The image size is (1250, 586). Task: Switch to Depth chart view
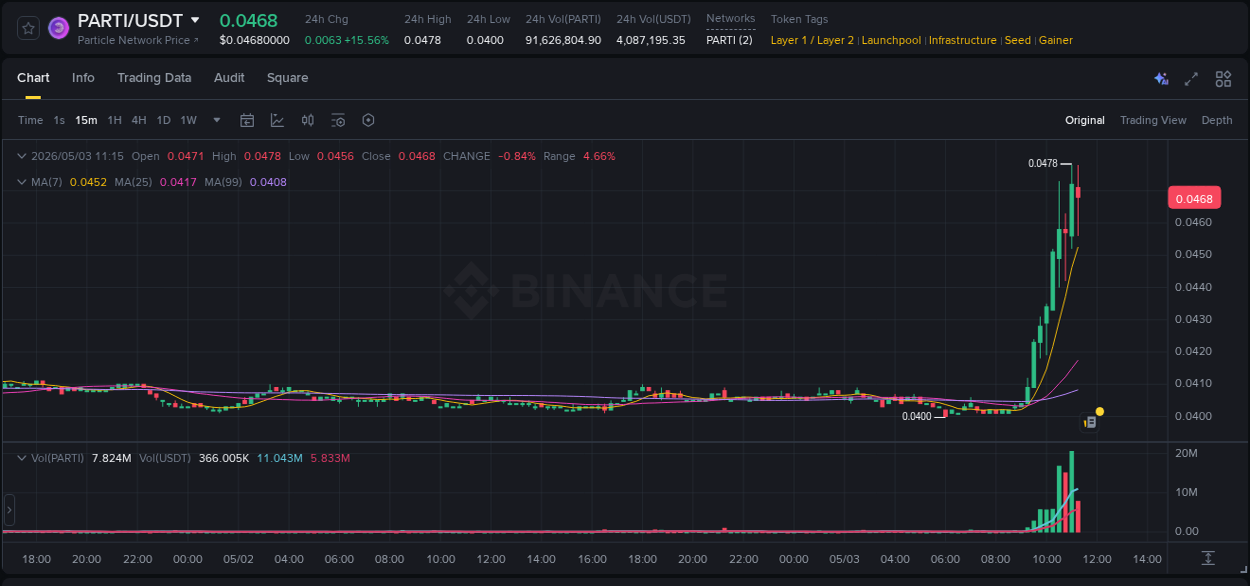1217,120
